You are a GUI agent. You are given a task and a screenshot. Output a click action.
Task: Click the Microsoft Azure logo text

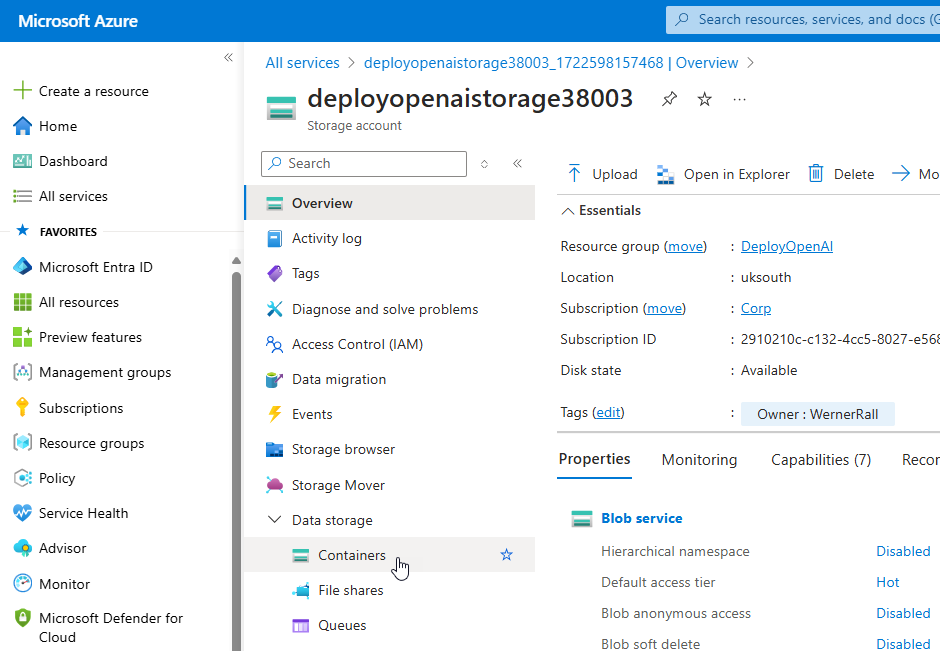78,21
